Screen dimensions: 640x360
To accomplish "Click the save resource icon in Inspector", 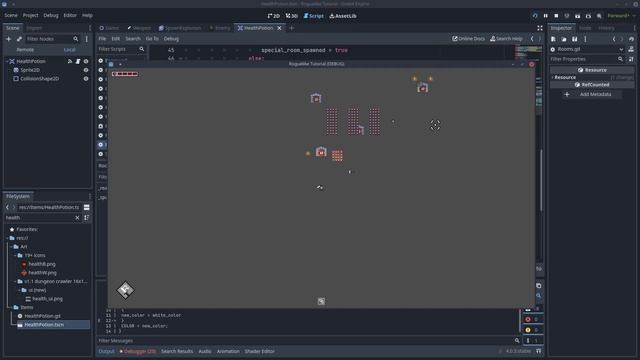I will [x=574, y=39].
